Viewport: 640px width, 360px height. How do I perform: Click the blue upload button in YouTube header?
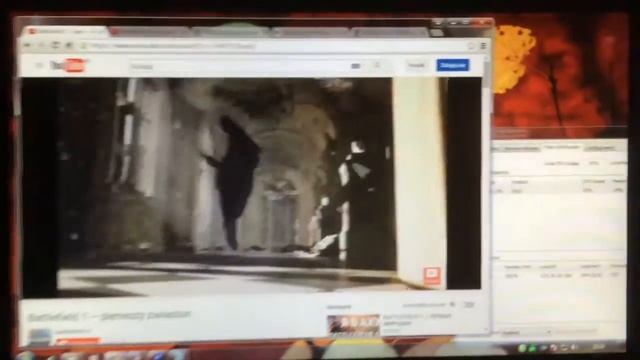coord(453,65)
